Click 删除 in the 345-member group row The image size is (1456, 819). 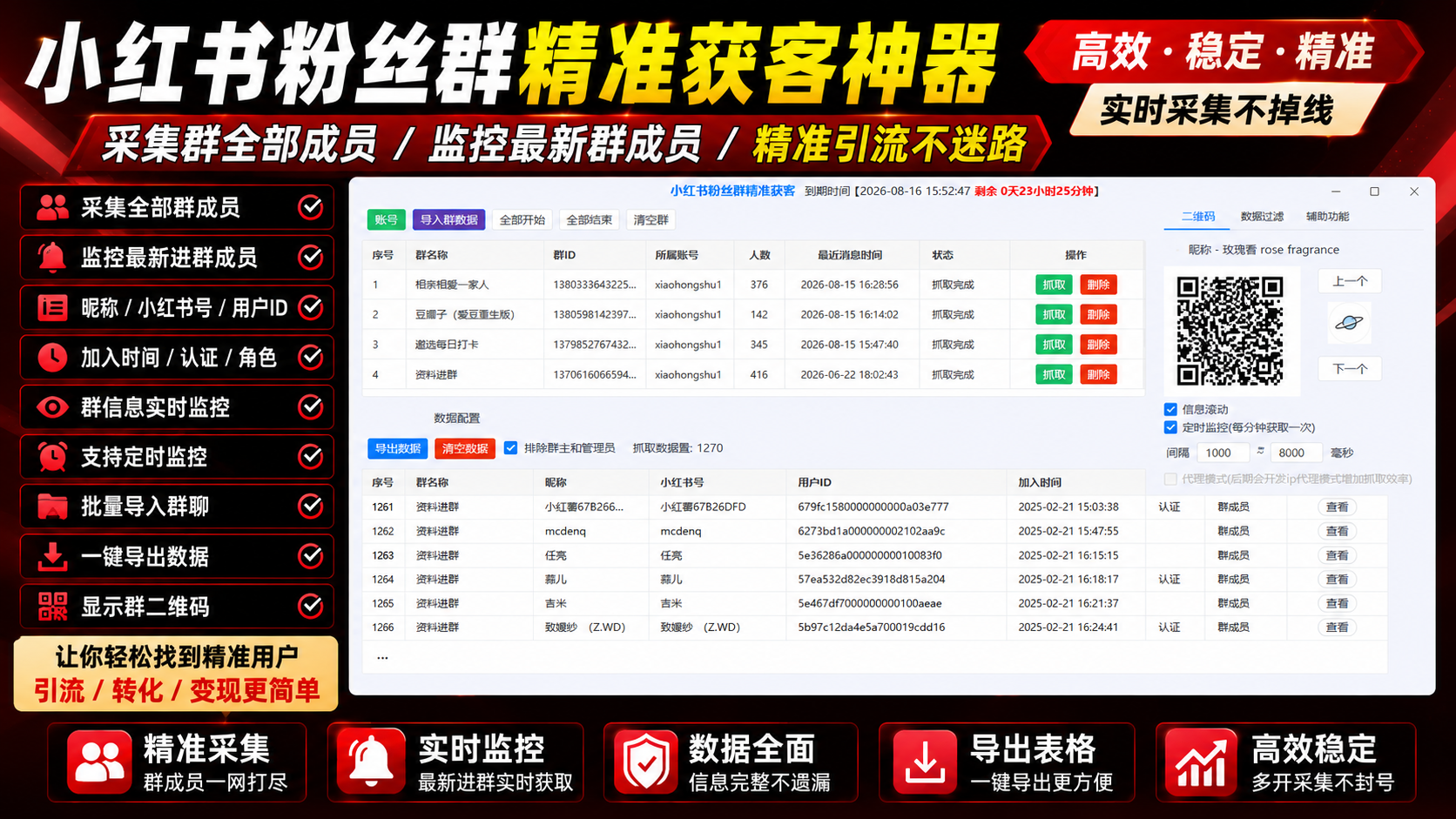[x=1098, y=345]
